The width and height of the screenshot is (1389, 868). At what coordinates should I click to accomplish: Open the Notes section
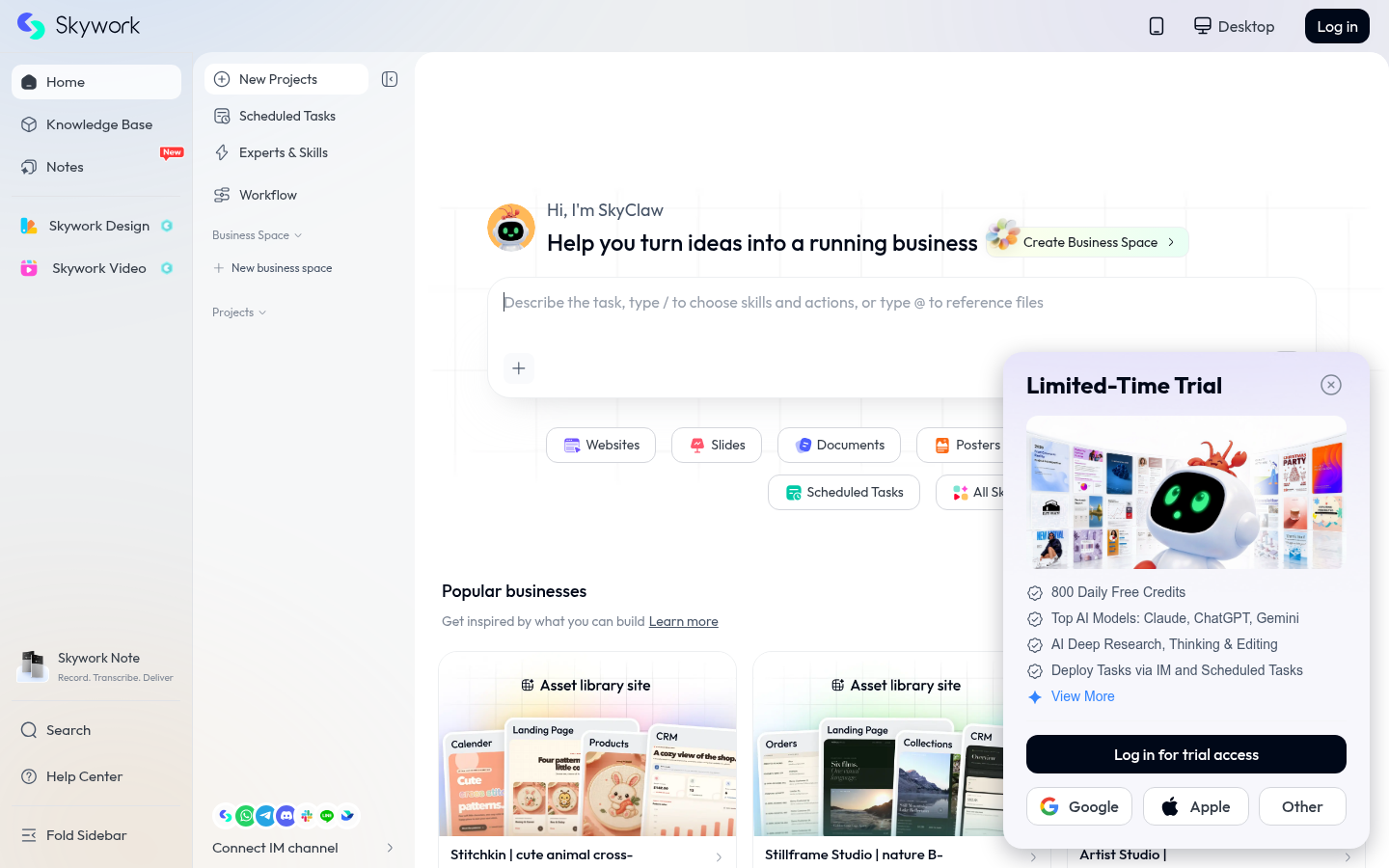tap(96, 167)
